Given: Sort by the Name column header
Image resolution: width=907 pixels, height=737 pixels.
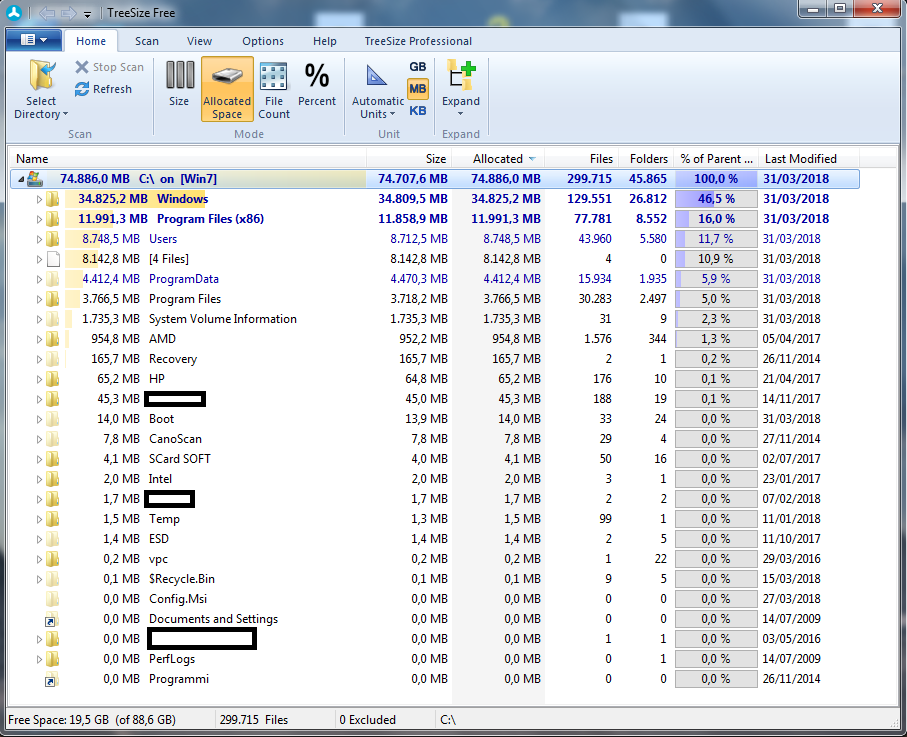Looking at the screenshot, I should (187, 159).
